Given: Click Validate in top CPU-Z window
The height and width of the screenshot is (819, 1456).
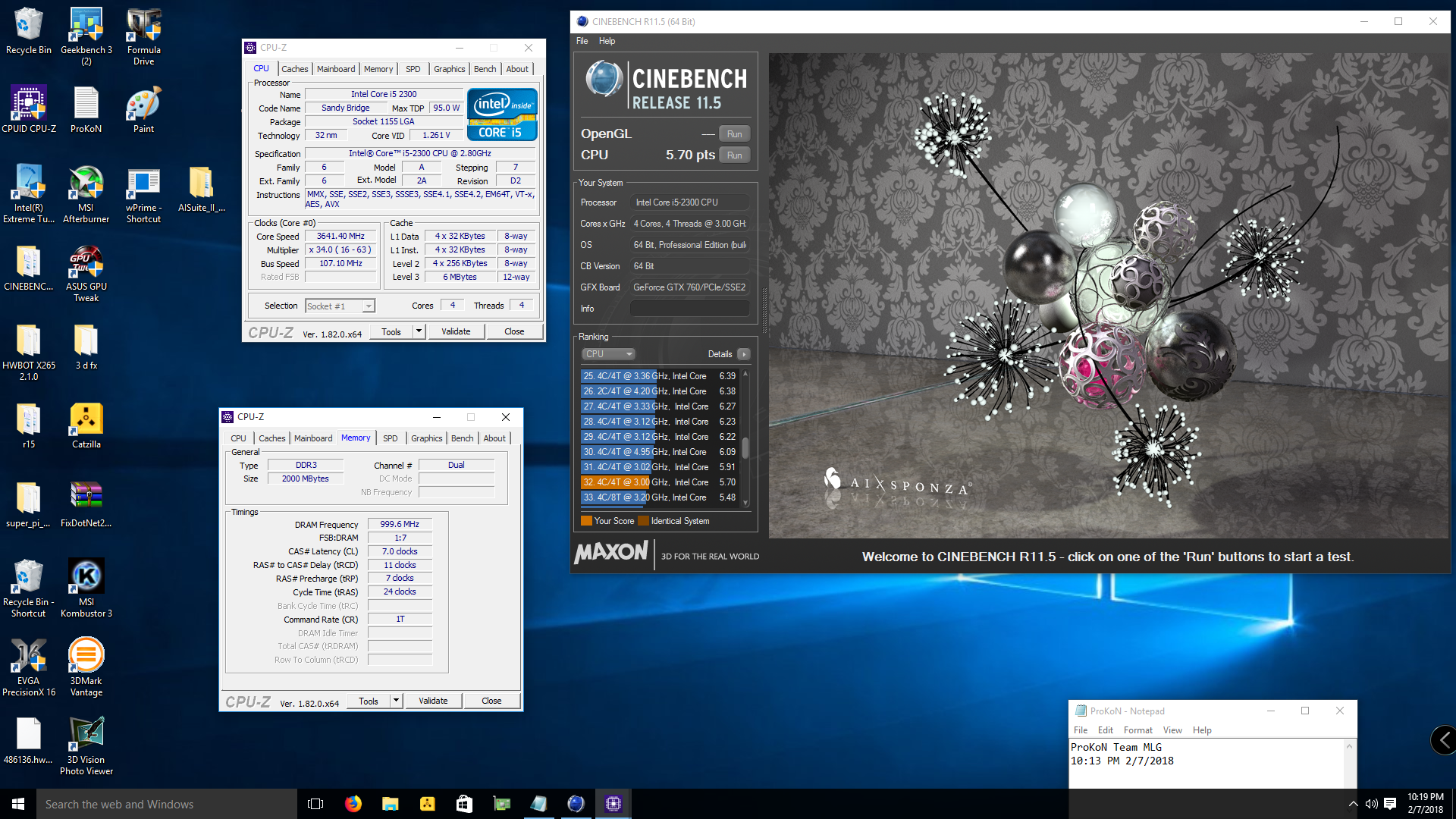Looking at the screenshot, I should click(456, 331).
